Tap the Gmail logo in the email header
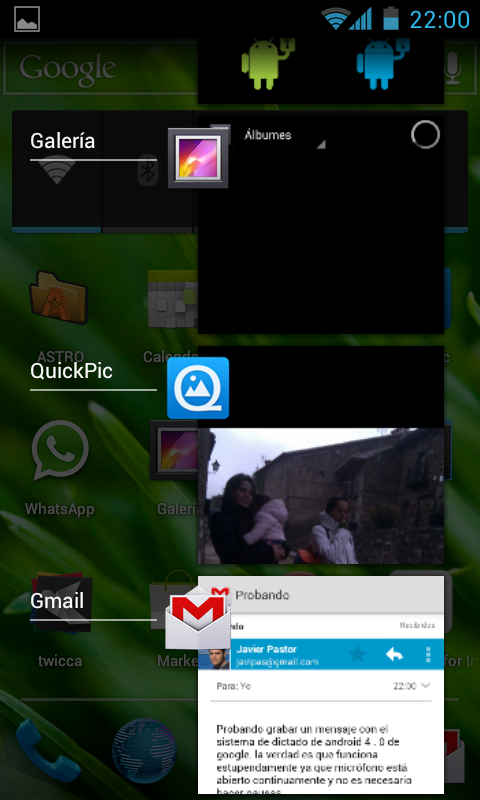Screen dimensions: 480x800 (220, 594)
